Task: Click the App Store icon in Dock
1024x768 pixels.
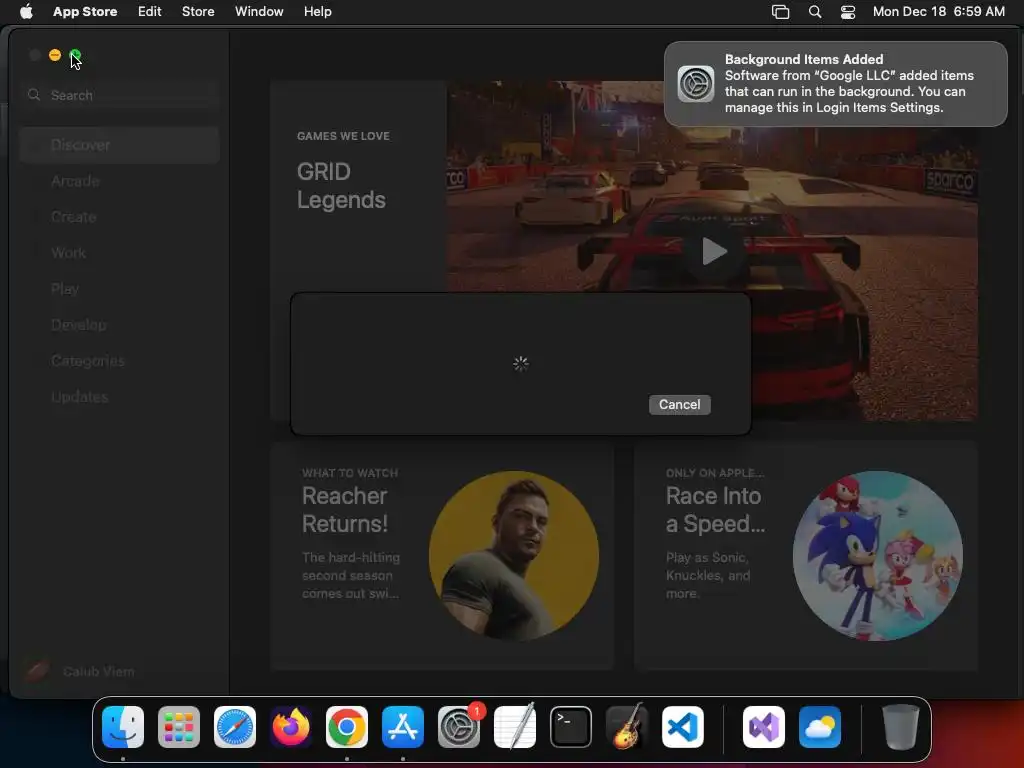Action: (x=403, y=727)
